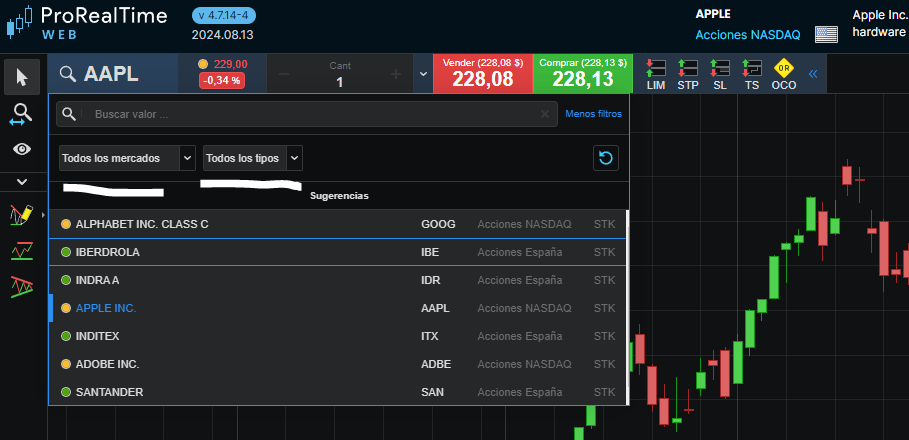Click the Vender 228,08 sell button
Image resolution: width=909 pixels, height=440 pixels.
tap(482, 74)
